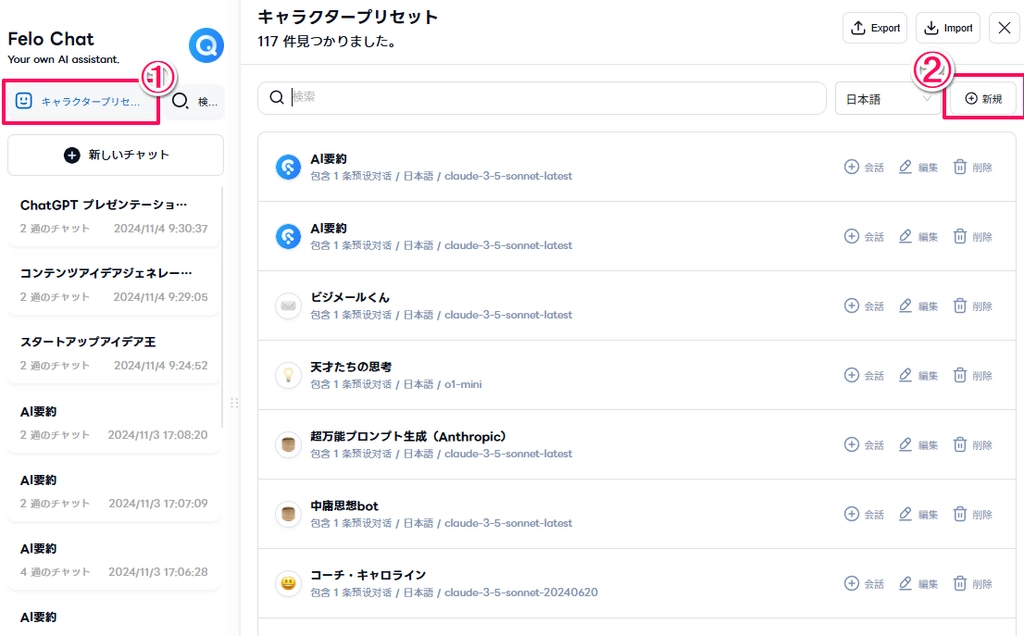Viewport: 1024px width, 636px height.
Task: Edit the 天才たちの思考 preset
Action: click(918, 375)
